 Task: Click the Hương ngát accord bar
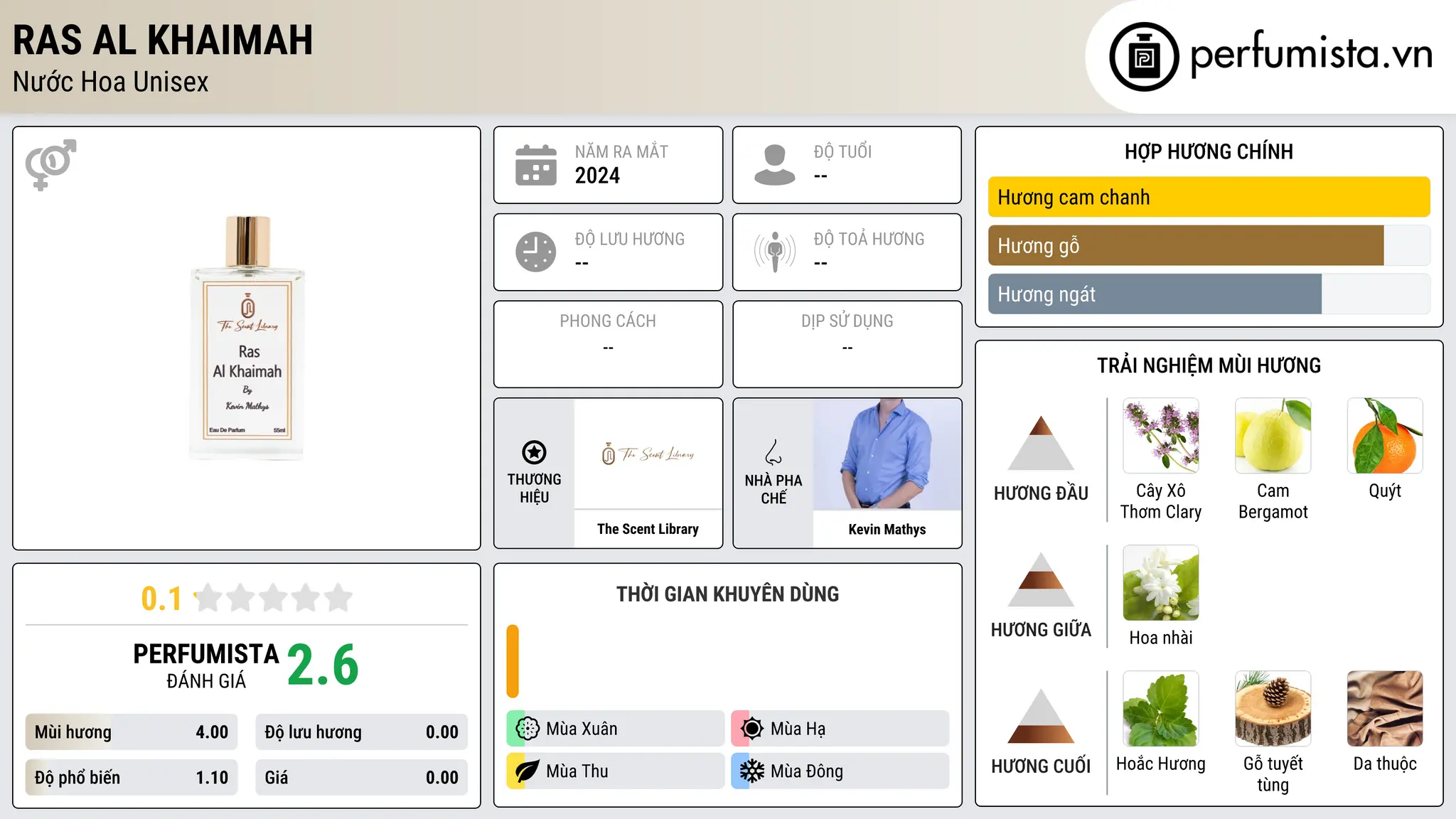pyautogui.click(x=1209, y=294)
